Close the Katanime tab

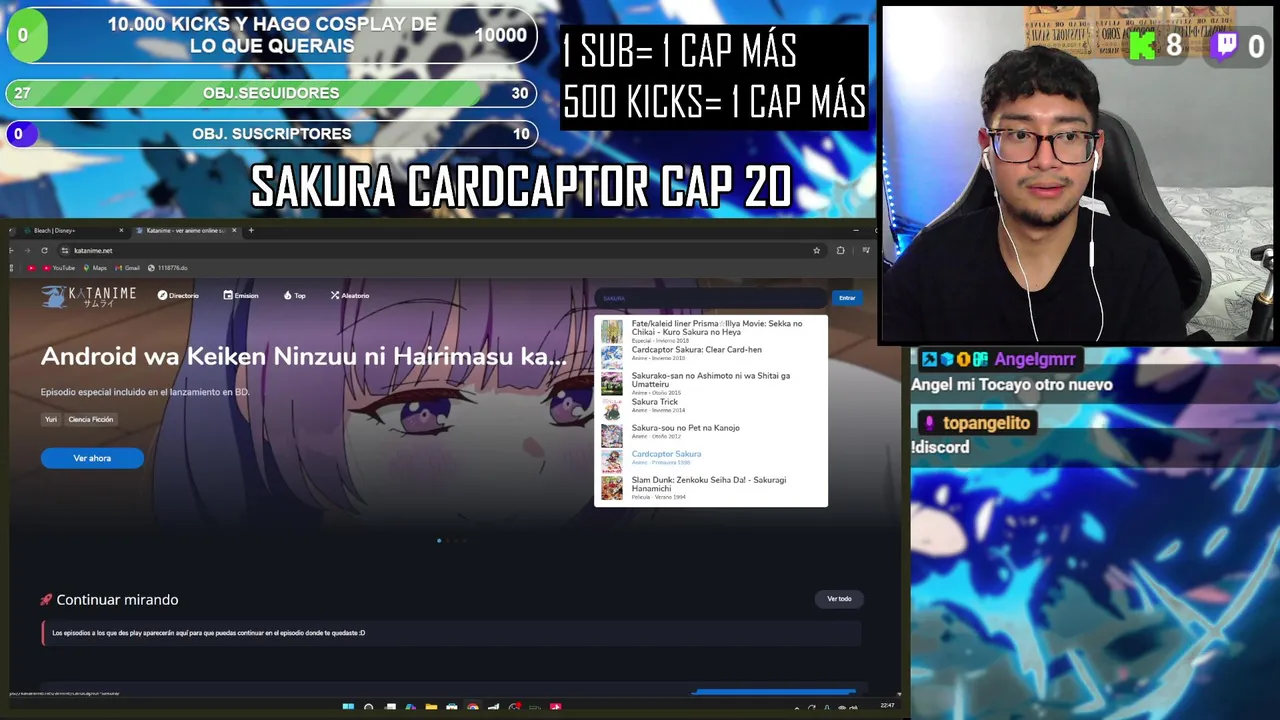(x=234, y=231)
